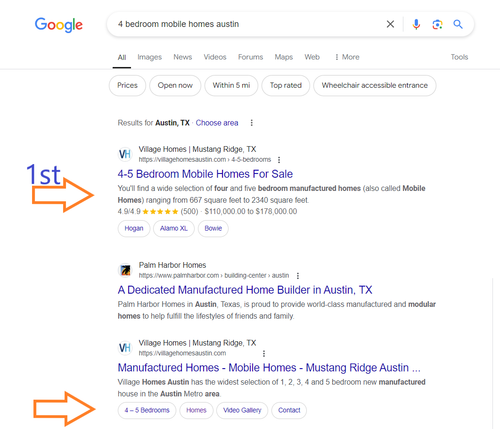The width and height of the screenshot is (500, 429).
Task: Expand the More search categories menu
Action: 347,57
